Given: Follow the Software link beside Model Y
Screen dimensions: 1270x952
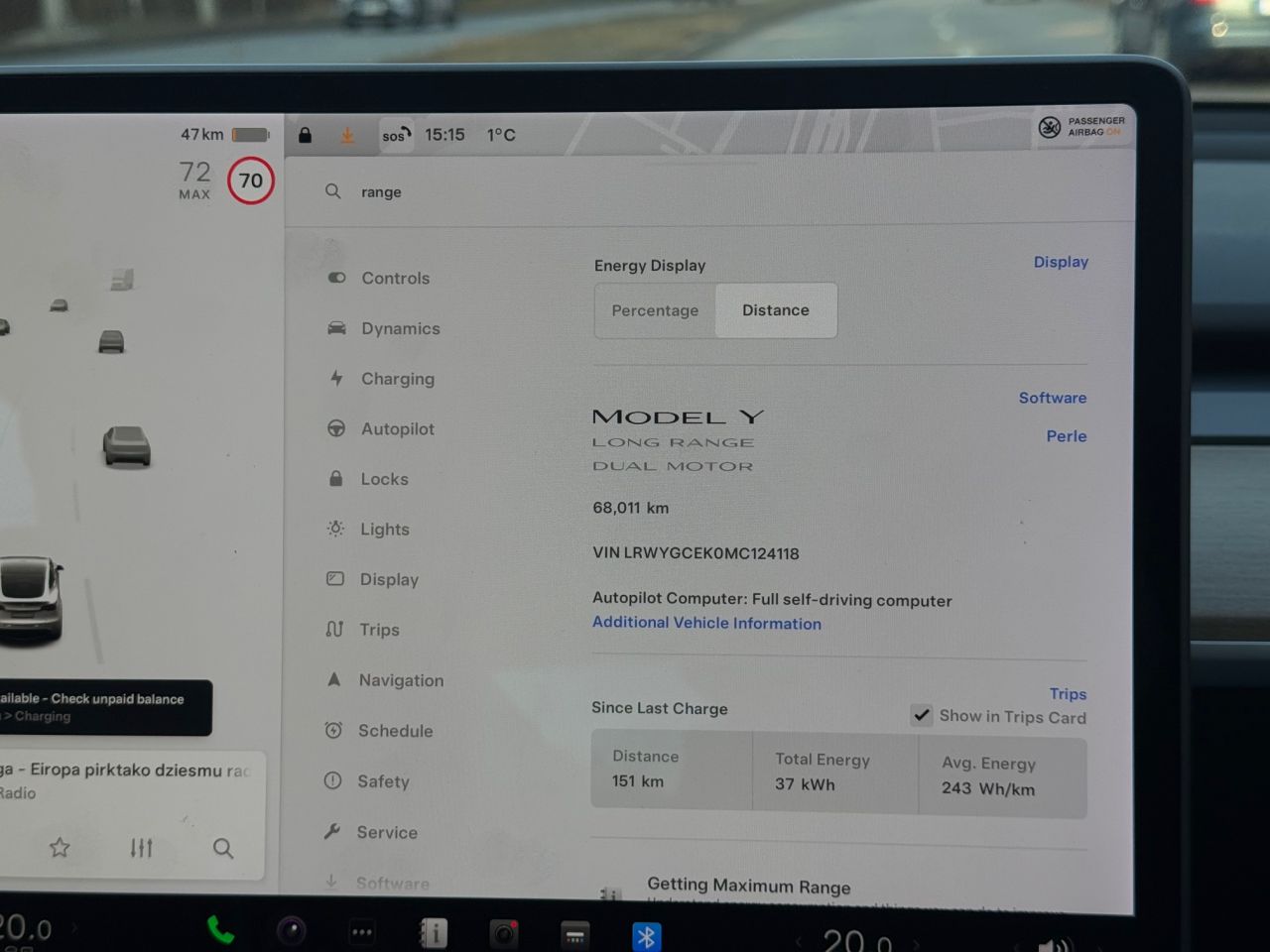Looking at the screenshot, I should [x=1052, y=398].
